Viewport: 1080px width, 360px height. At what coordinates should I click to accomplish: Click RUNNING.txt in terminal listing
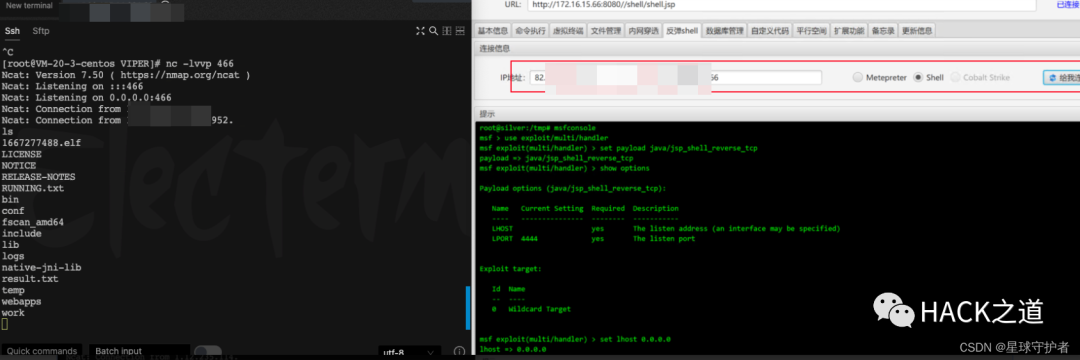click(32, 188)
